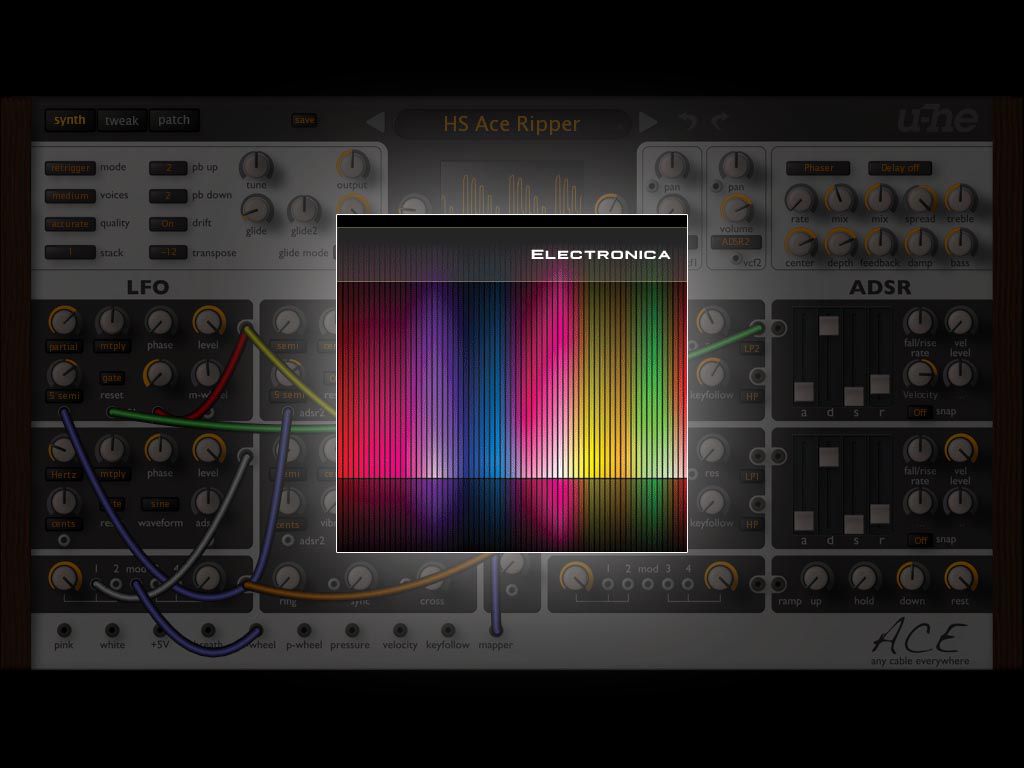
Task: Click the depth knob
Action: coord(840,243)
